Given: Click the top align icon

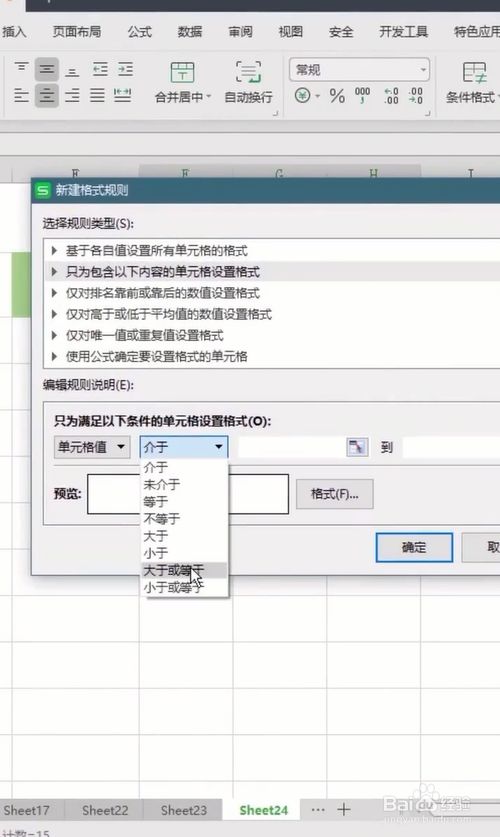Looking at the screenshot, I should click(21, 68).
